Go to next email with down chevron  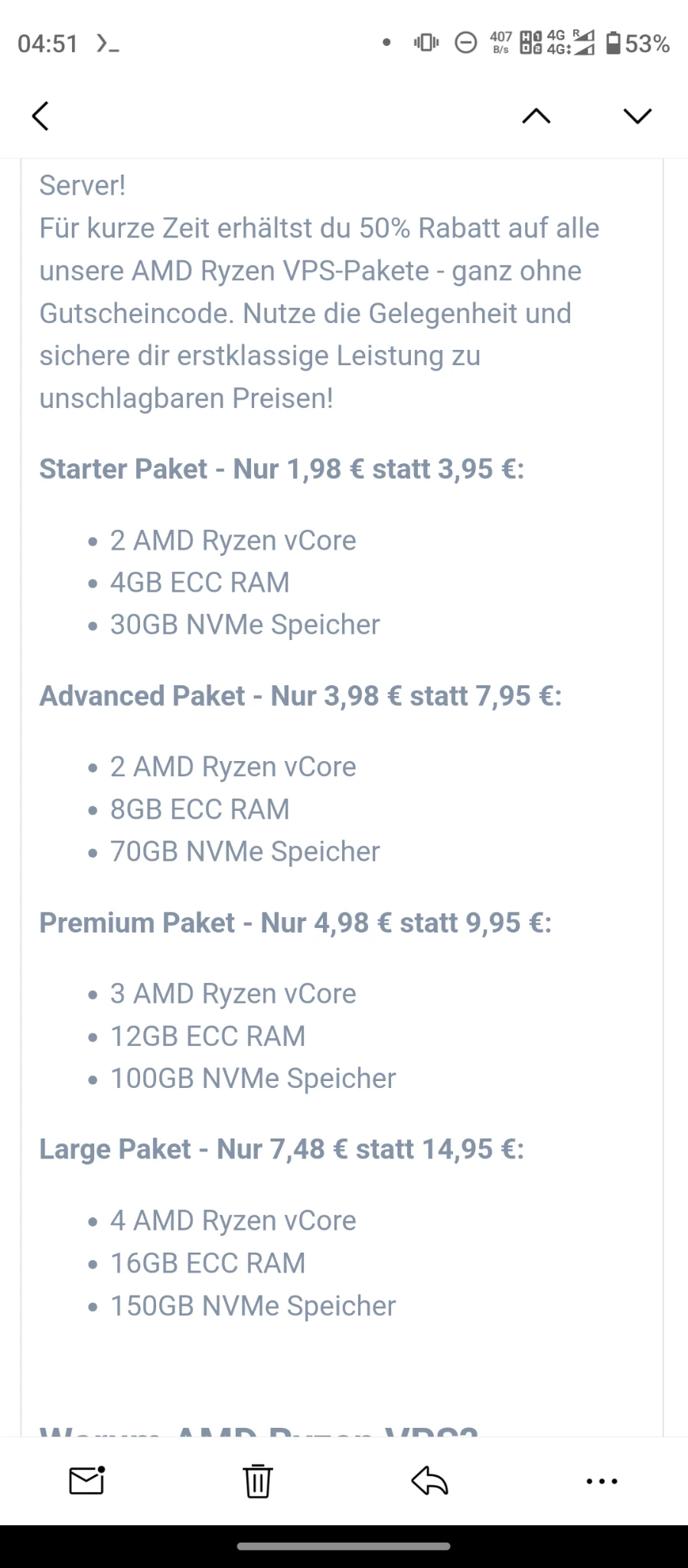[637, 116]
